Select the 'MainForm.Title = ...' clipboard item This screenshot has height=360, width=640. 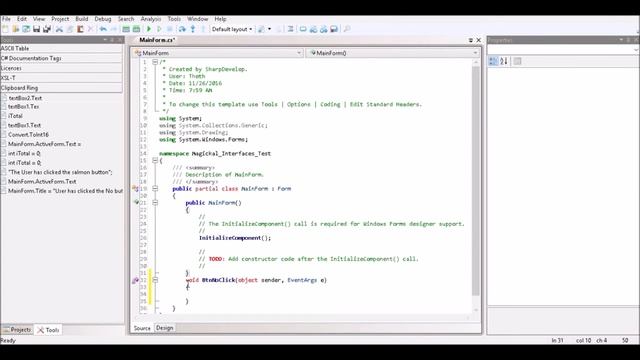point(65,191)
